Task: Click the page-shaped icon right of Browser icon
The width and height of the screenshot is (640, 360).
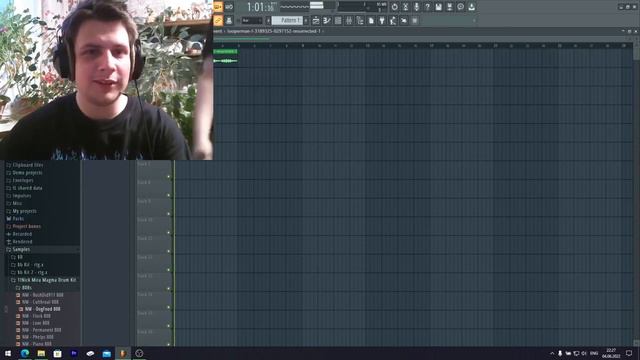Action: coord(371,20)
